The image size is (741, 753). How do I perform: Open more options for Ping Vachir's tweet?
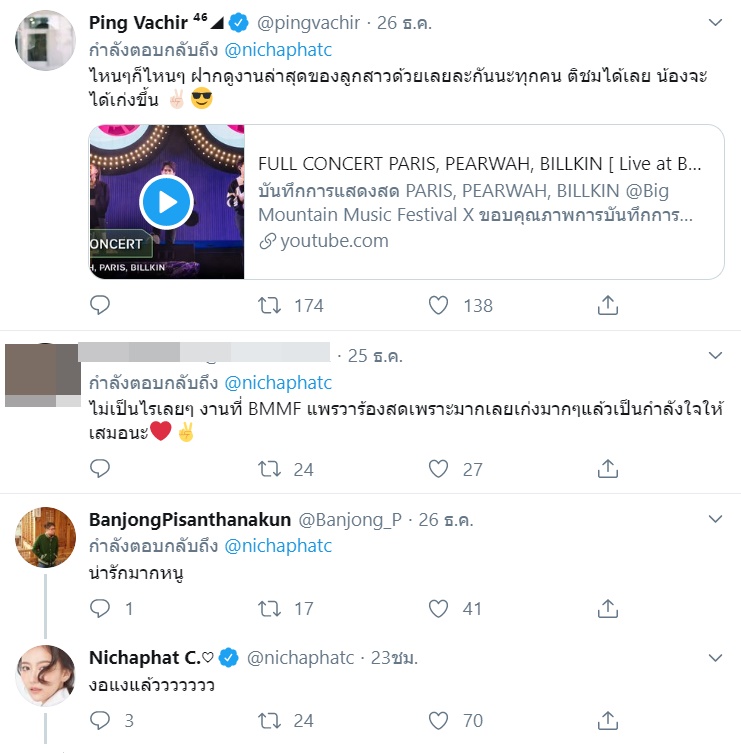[716, 22]
